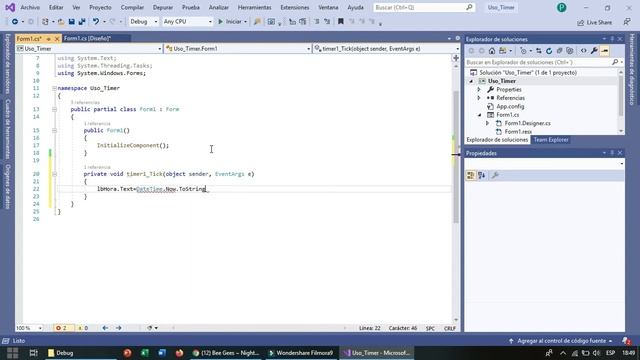Click the warnings count indicator showing 0
Viewport: 640px width, 360px height.
coord(83,328)
